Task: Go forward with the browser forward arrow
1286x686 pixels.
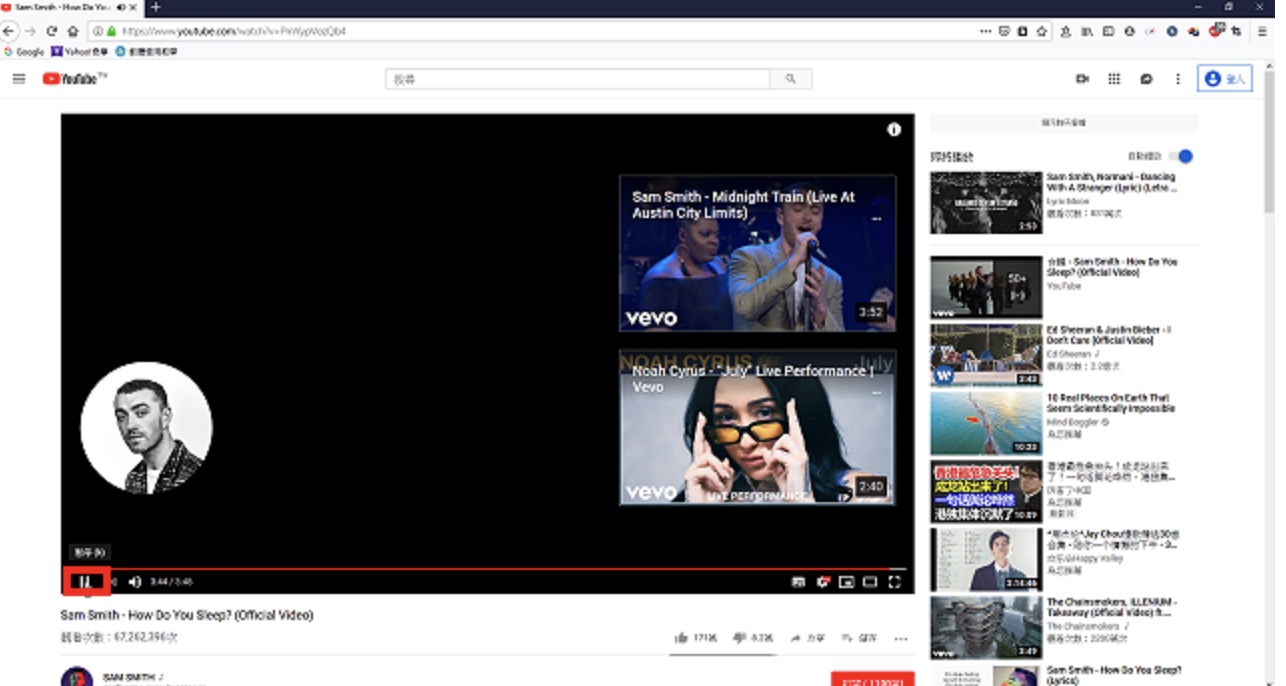Action: tap(31, 31)
